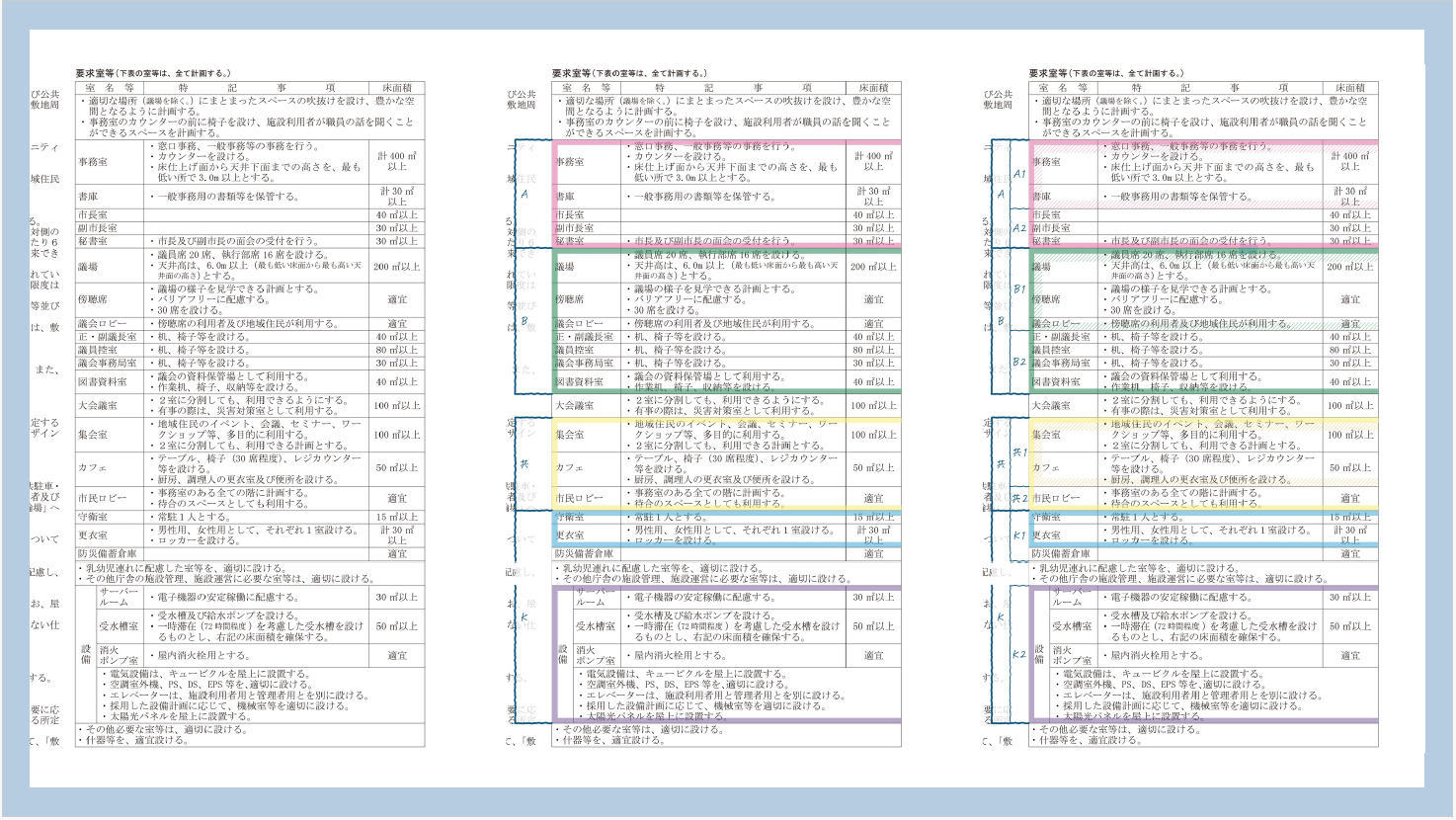Select 議場 in the unmarked left table
Screen dimensions: 1456x820
click(88, 267)
